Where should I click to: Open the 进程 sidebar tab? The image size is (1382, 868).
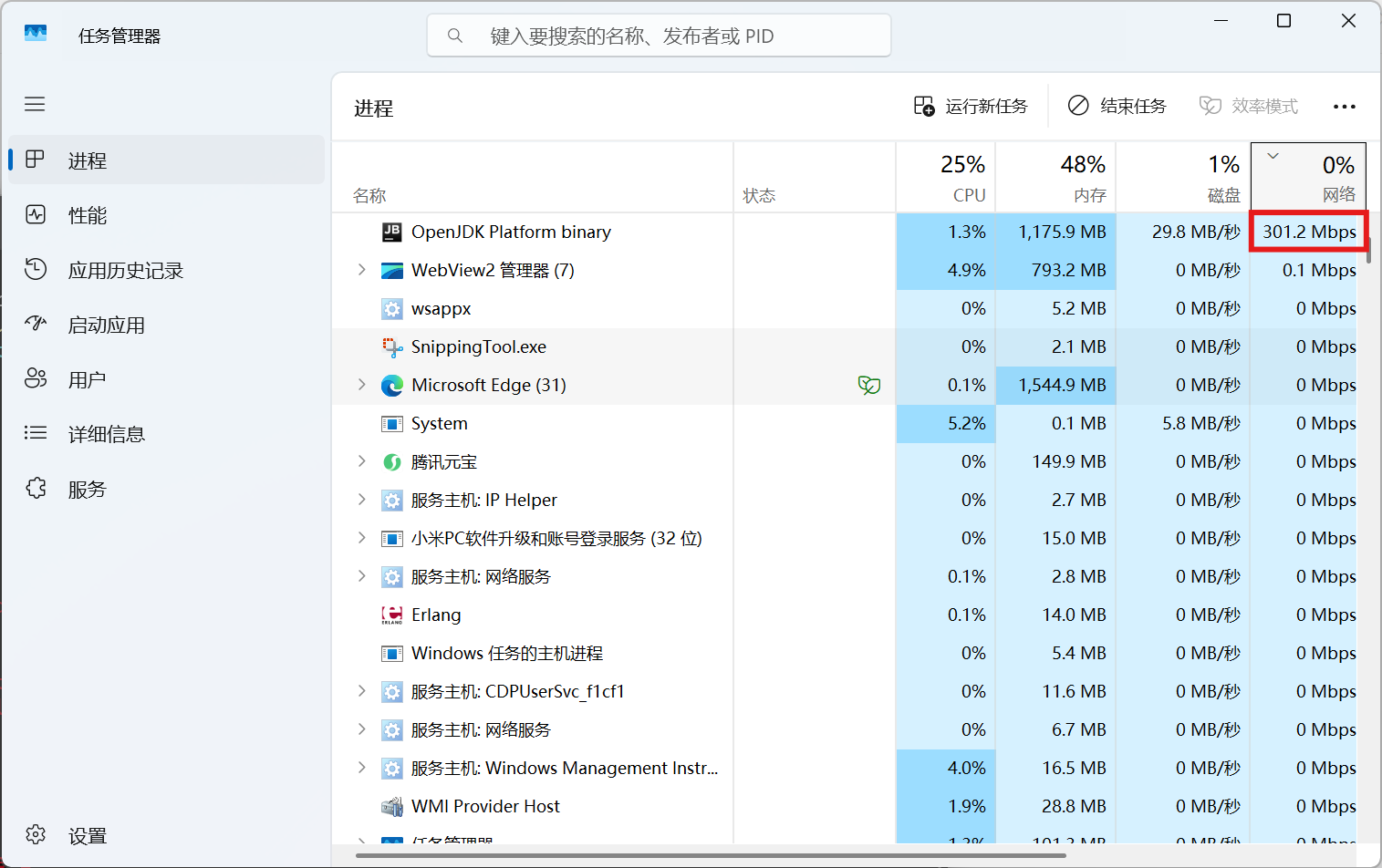tap(166, 160)
